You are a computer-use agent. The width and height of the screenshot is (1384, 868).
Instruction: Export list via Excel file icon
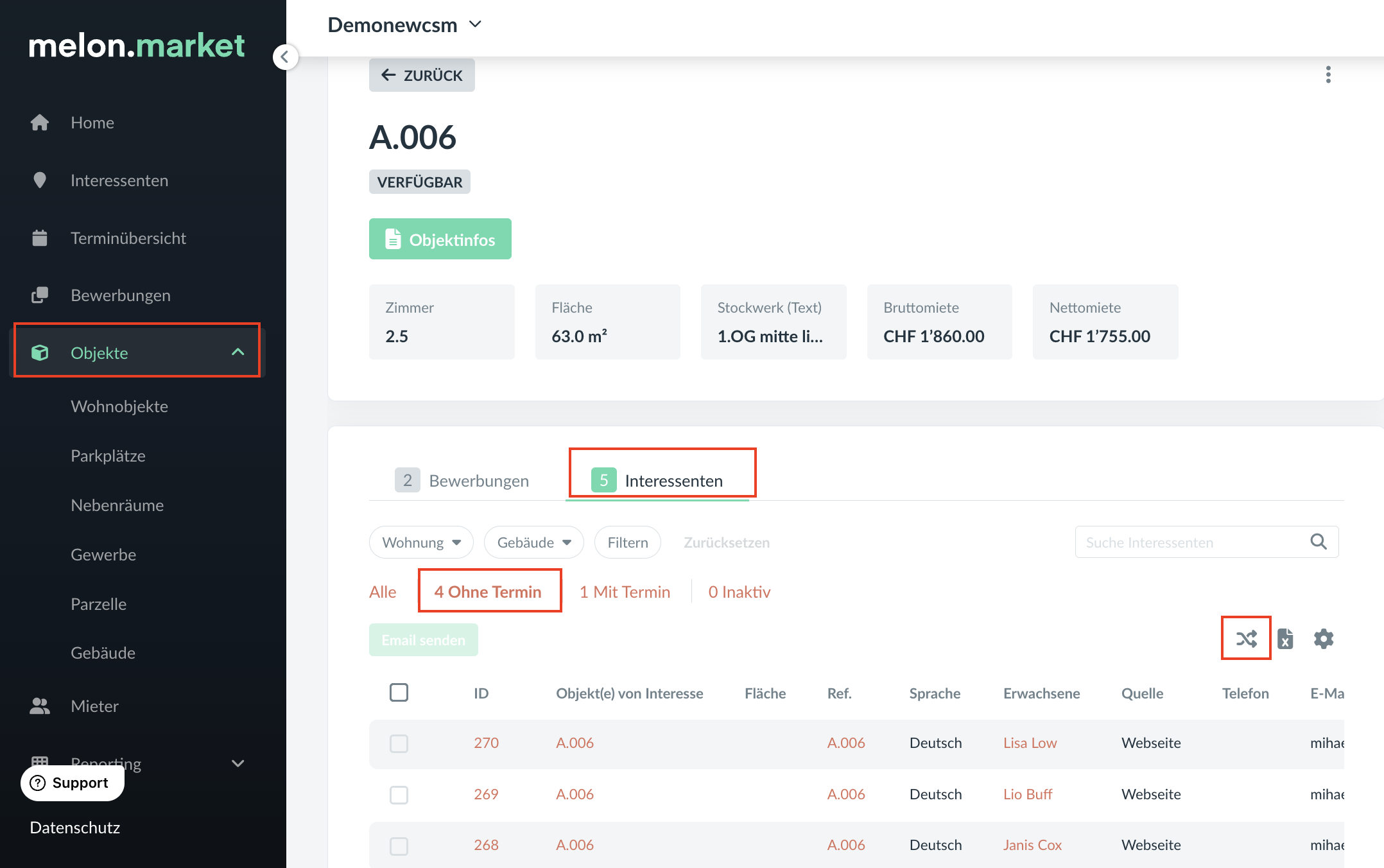coord(1285,638)
